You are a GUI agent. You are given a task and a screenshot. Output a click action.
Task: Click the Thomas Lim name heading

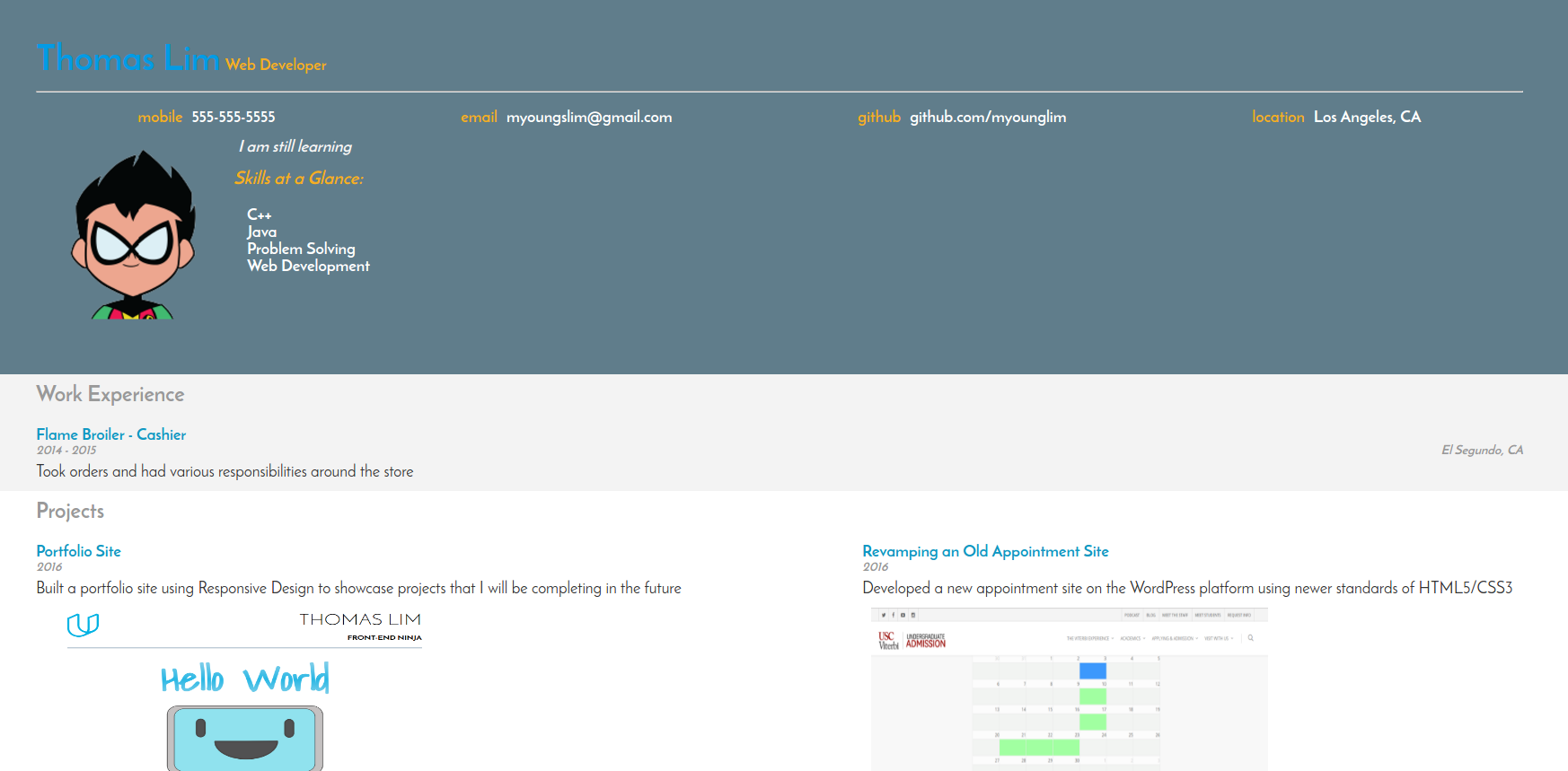[x=128, y=58]
